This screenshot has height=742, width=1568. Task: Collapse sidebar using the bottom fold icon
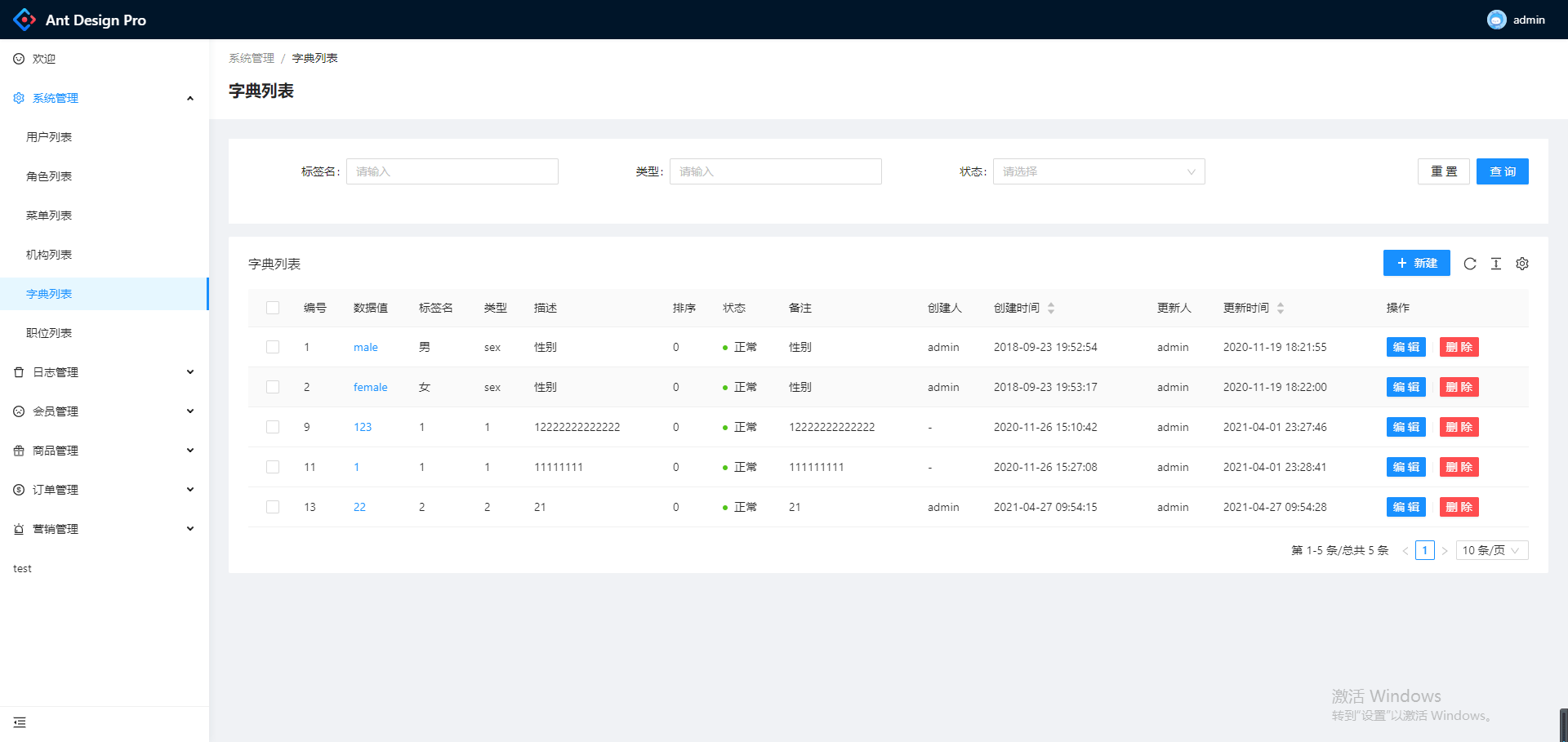[20, 722]
